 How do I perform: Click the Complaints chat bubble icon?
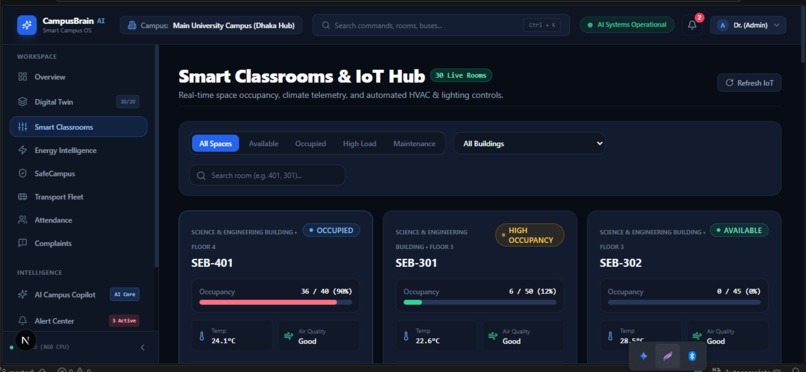click(23, 243)
